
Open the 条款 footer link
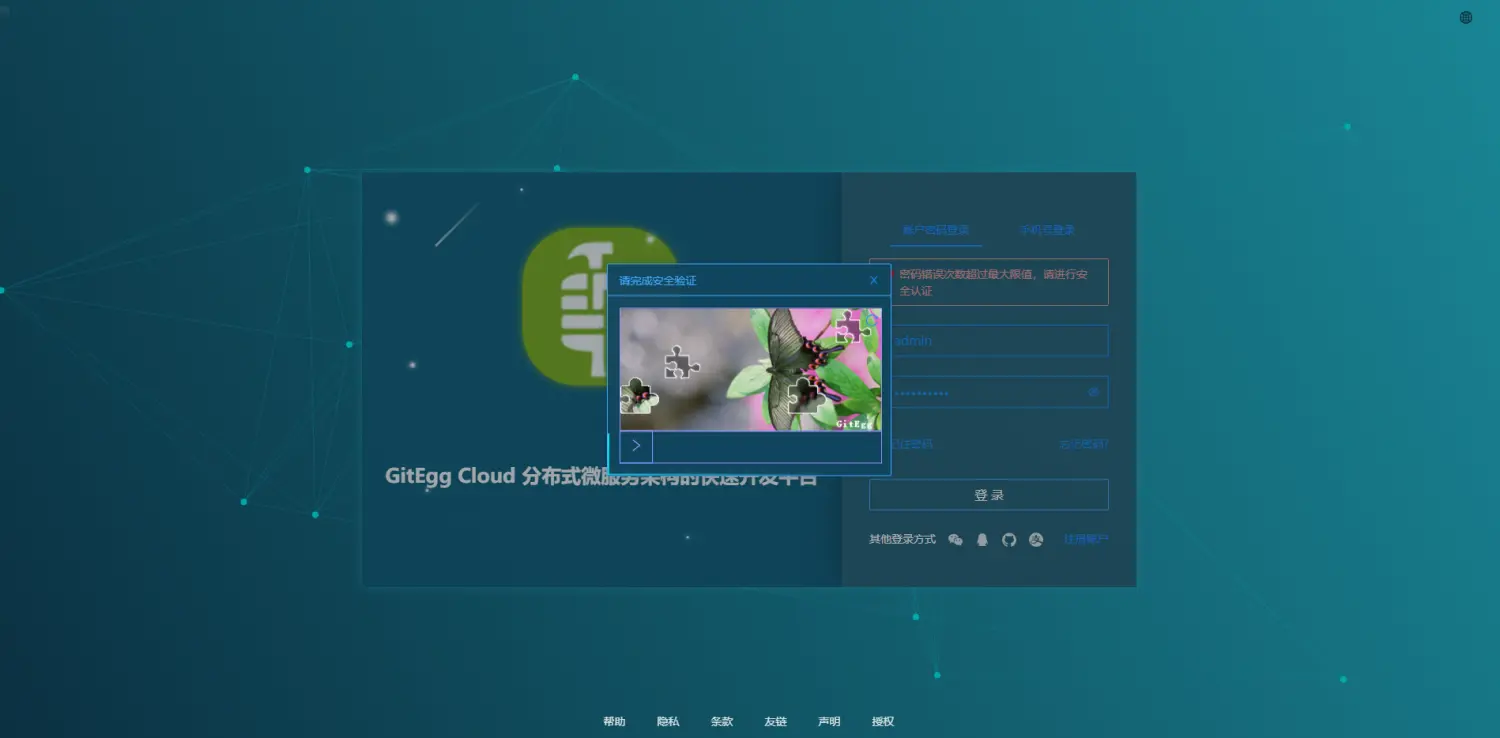point(722,721)
